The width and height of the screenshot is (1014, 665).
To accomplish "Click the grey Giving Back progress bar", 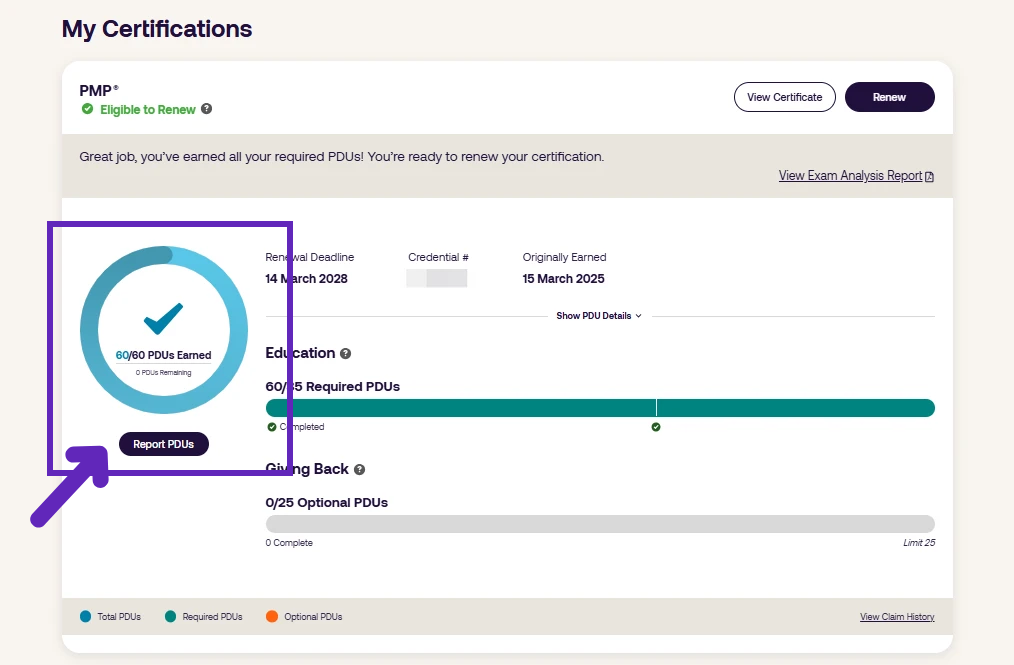I will (x=600, y=524).
